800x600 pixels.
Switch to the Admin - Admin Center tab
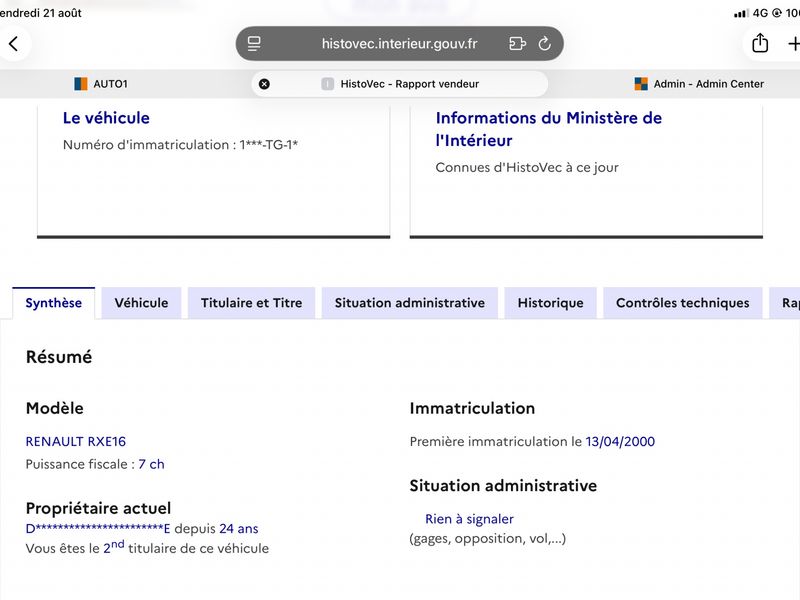699,84
